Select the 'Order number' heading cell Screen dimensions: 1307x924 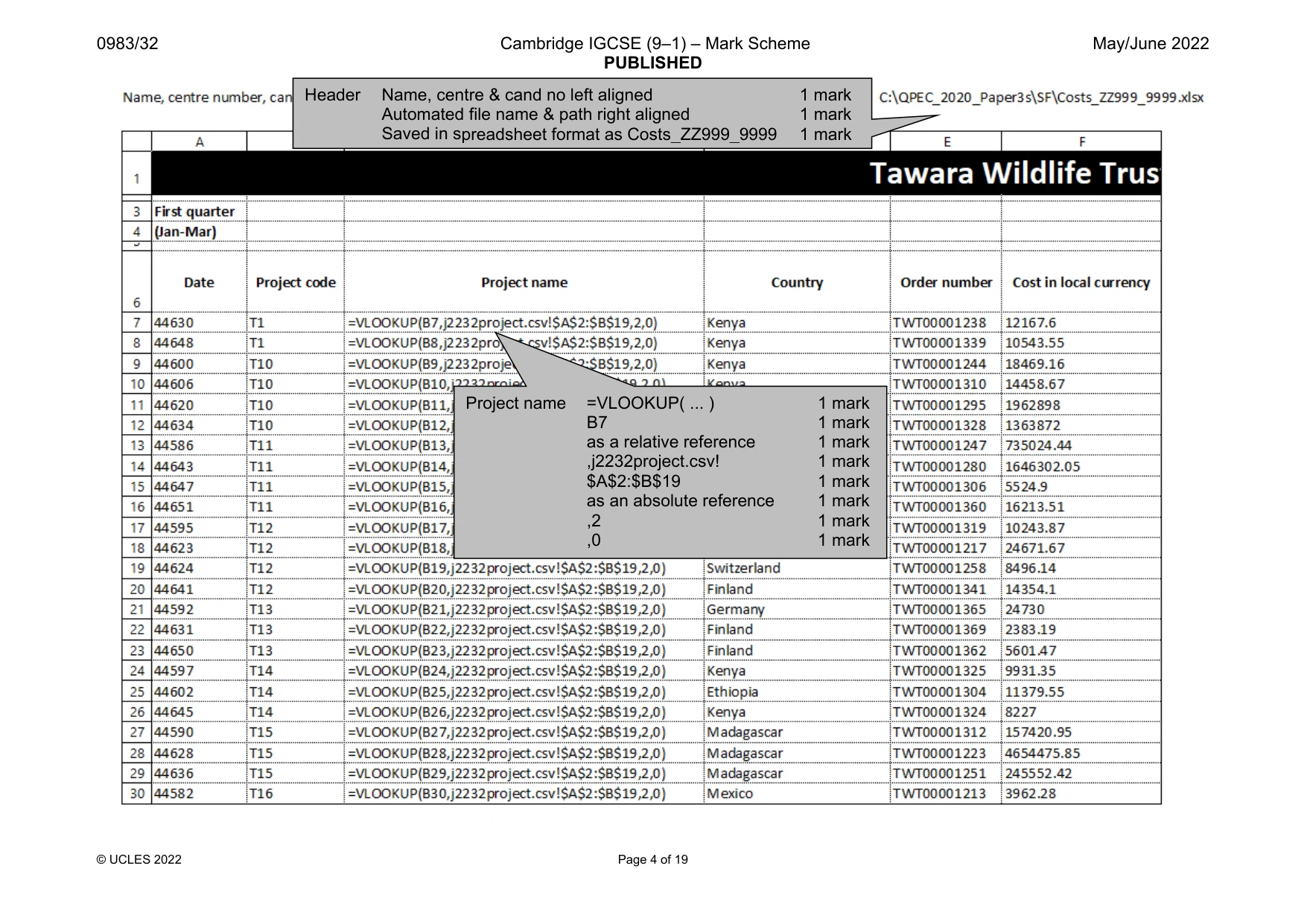946,282
